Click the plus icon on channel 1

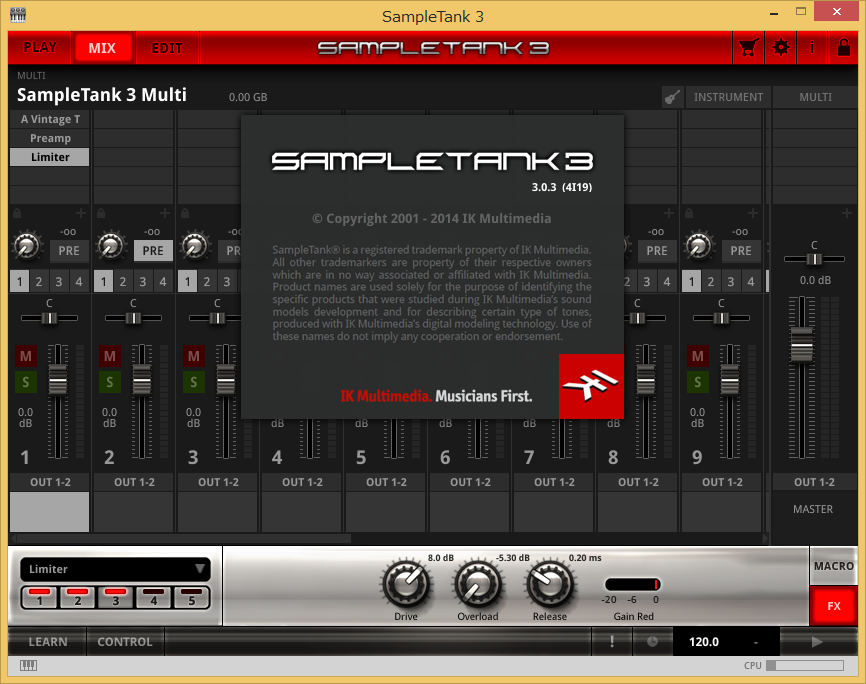(81, 213)
